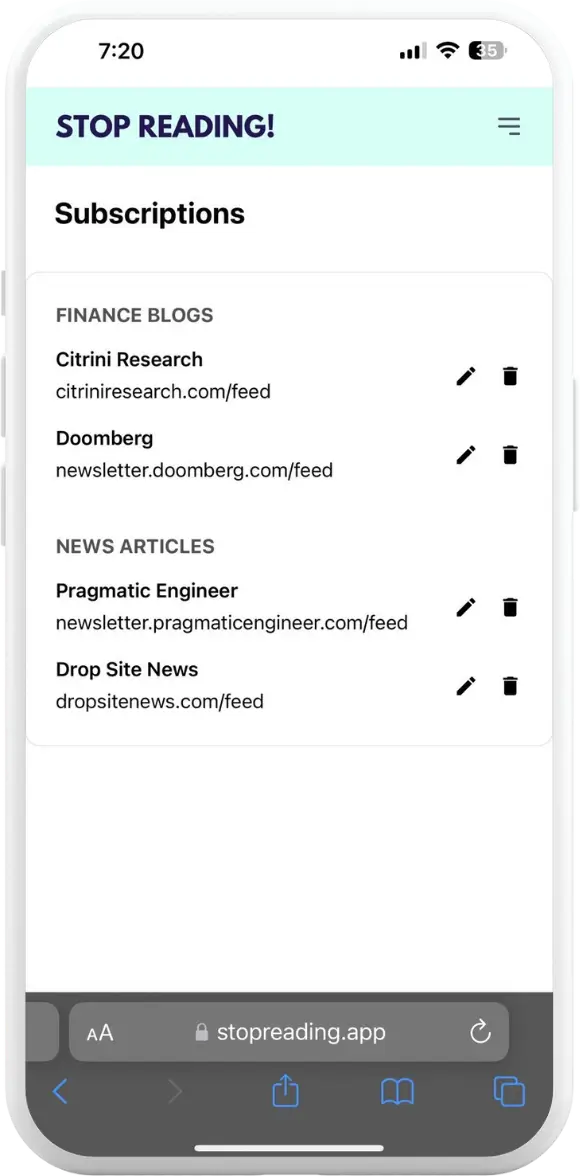
Task: Navigate back in Safari
Action: 61,1092
